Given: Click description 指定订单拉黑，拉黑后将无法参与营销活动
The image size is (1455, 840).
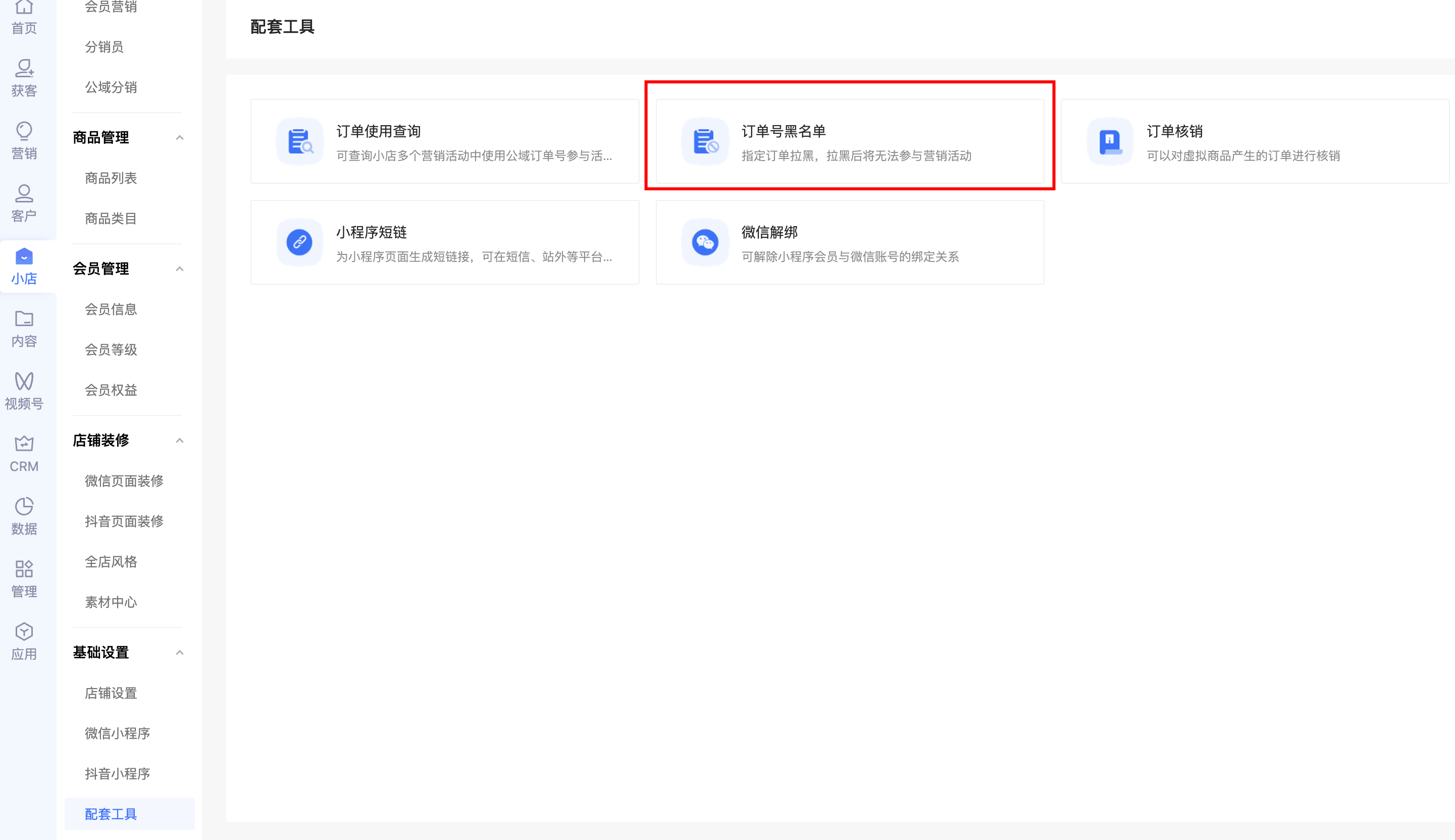Looking at the screenshot, I should [x=856, y=156].
